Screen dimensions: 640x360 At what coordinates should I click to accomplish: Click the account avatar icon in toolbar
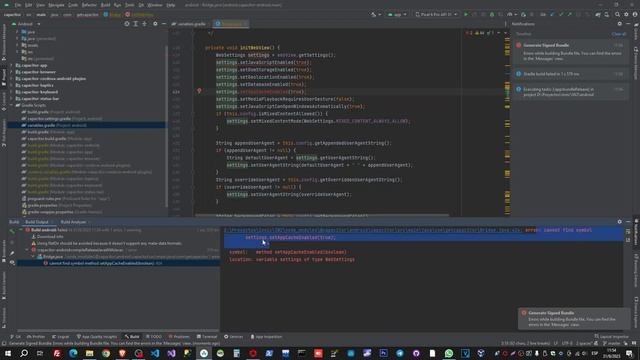coord(635,14)
